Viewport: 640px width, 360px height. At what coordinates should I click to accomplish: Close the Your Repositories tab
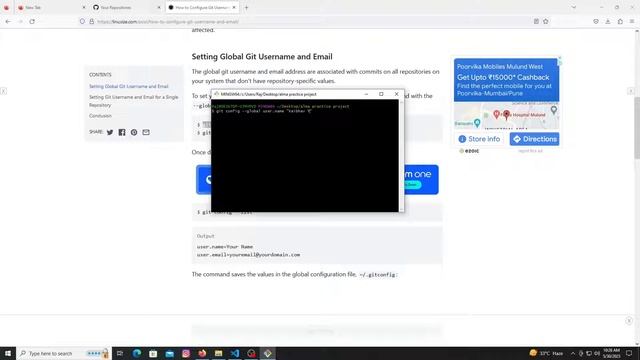tap(159, 7)
